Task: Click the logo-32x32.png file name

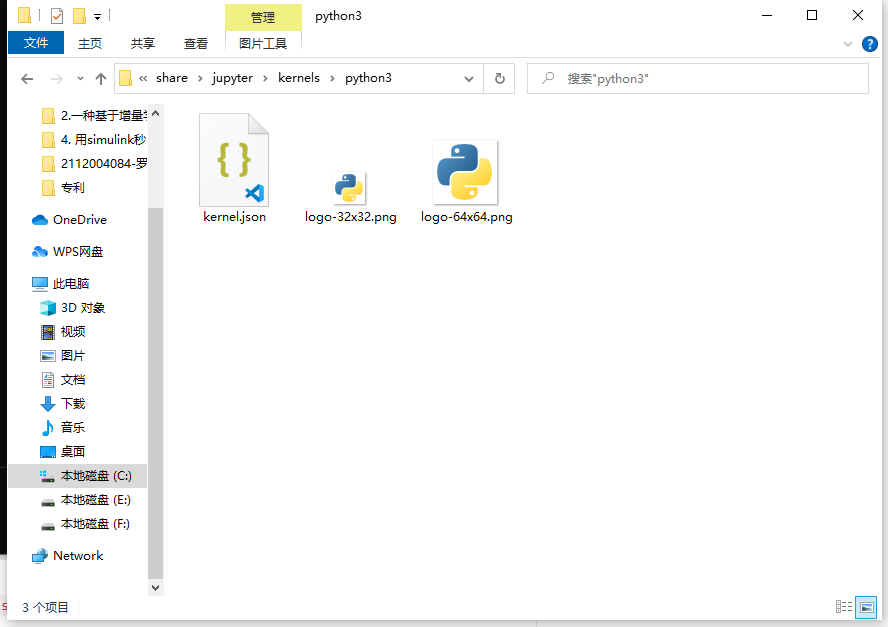Action: click(x=351, y=217)
